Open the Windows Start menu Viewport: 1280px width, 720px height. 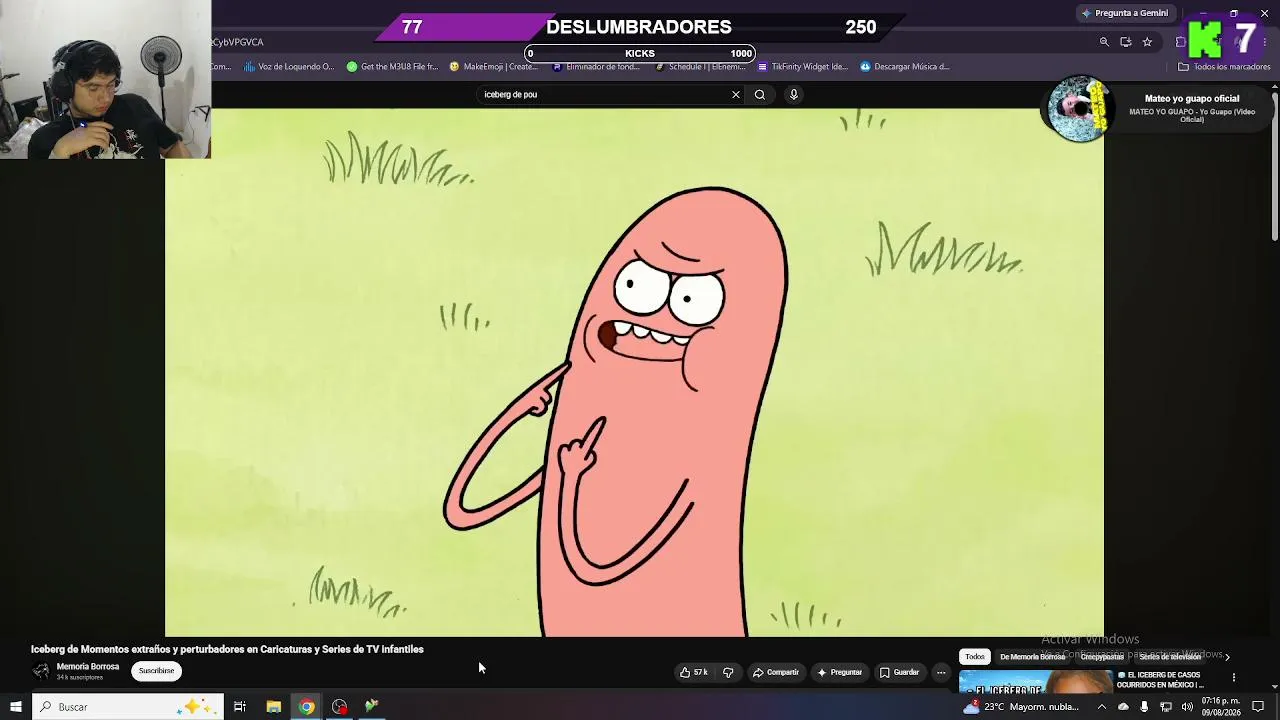pyautogui.click(x=15, y=707)
